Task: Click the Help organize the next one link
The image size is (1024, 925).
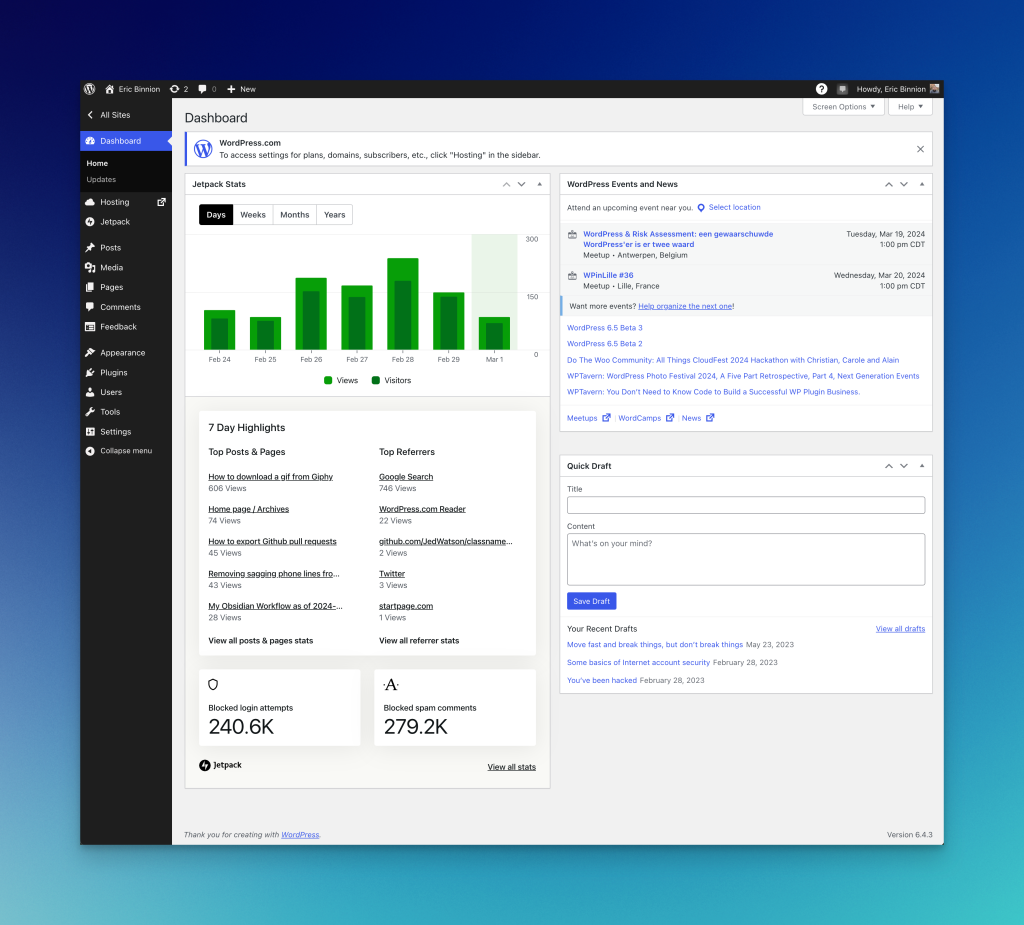Action: click(685, 306)
